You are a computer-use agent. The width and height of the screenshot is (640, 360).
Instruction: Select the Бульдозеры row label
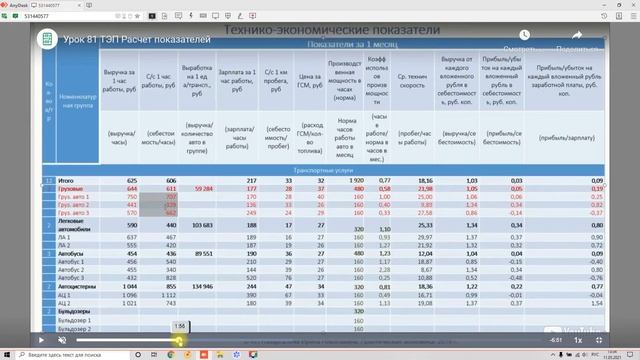point(74,311)
